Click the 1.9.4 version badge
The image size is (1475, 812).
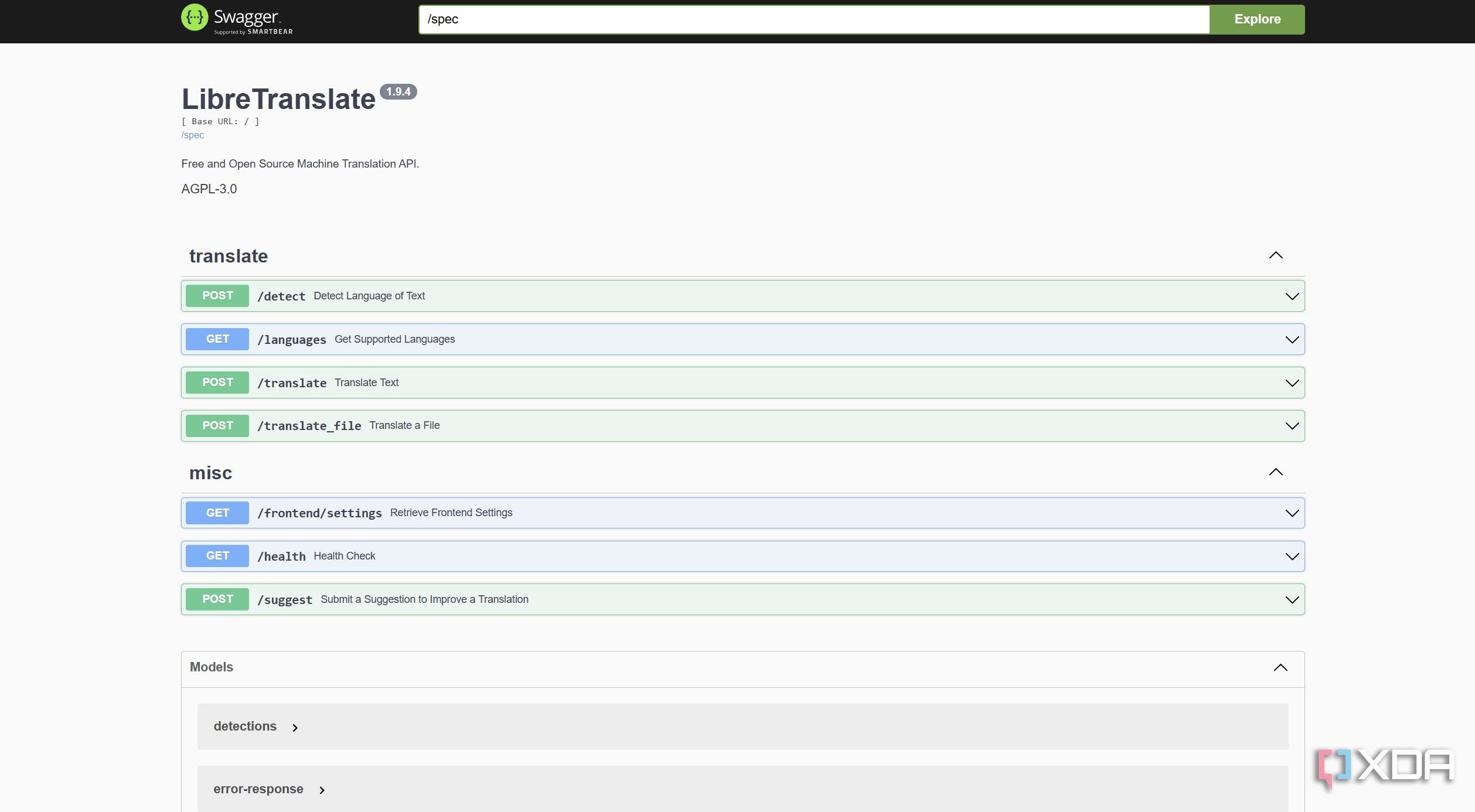(x=398, y=91)
